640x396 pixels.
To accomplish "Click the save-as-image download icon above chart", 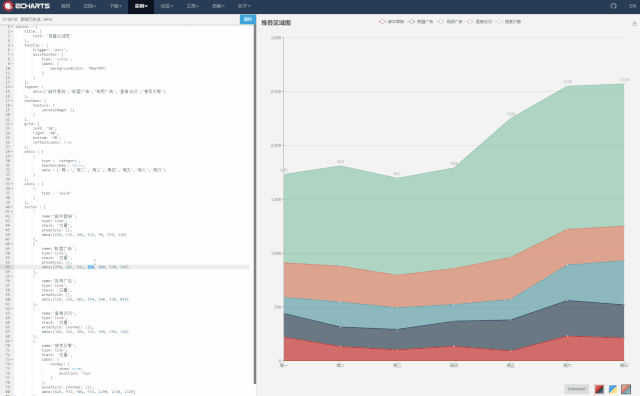I will coord(634,23).
